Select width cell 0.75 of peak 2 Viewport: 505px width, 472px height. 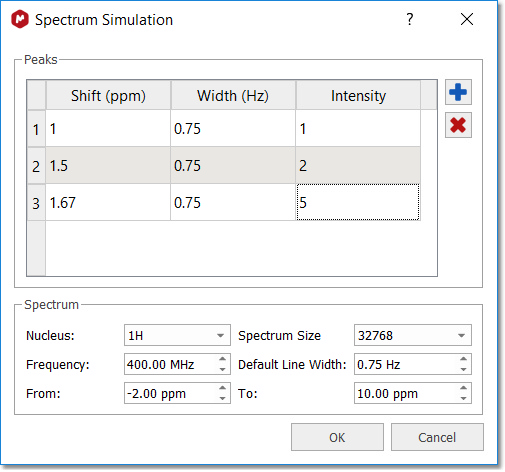pyautogui.click(x=233, y=166)
